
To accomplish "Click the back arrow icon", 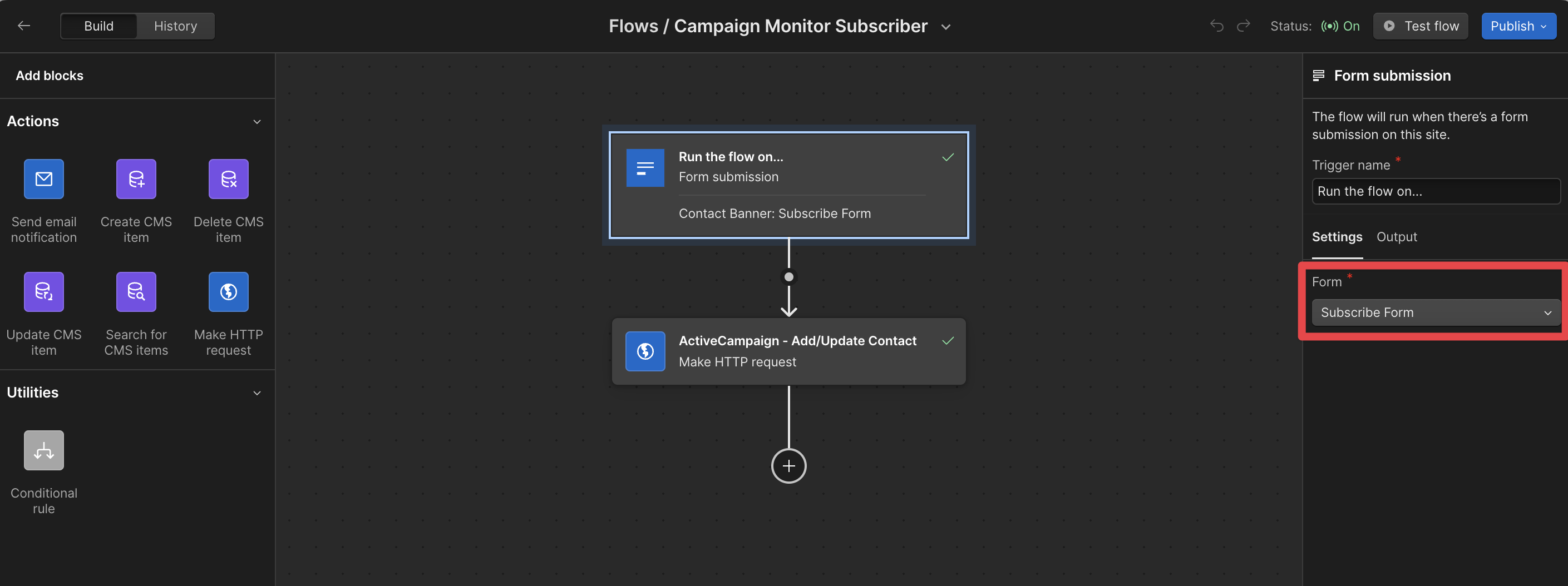I will point(24,26).
